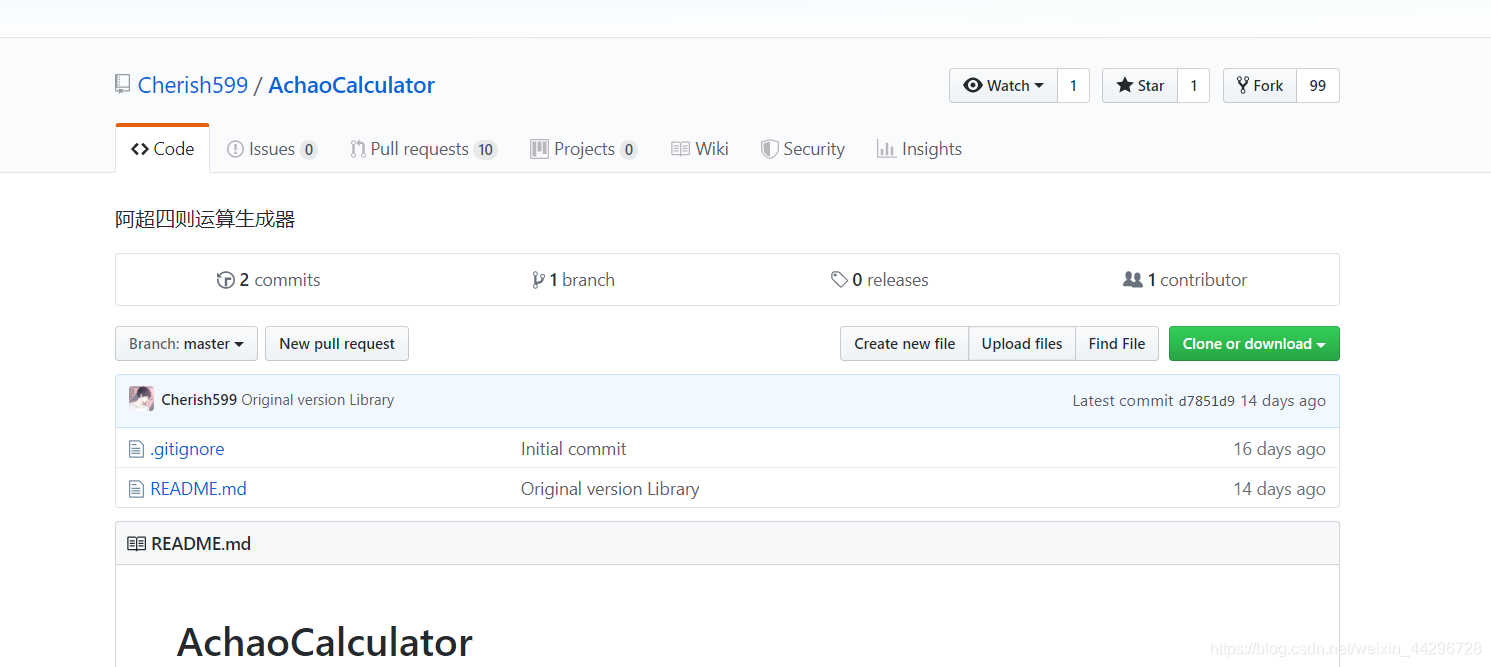Switch to the Code tab
This screenshot has width=1491, height=667.
[x=162, y=149]
